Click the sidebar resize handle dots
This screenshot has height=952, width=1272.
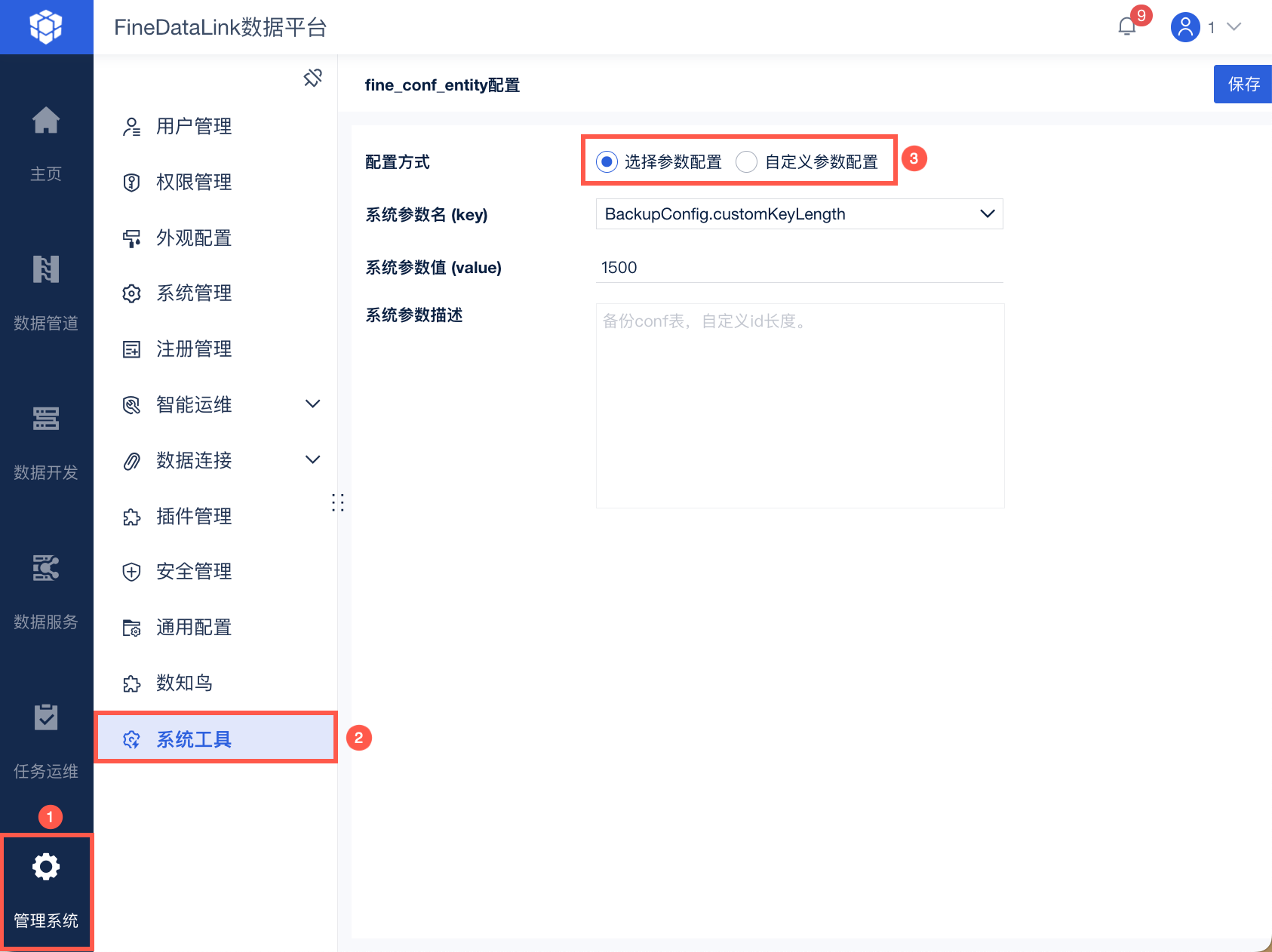(x=338, y=503)
